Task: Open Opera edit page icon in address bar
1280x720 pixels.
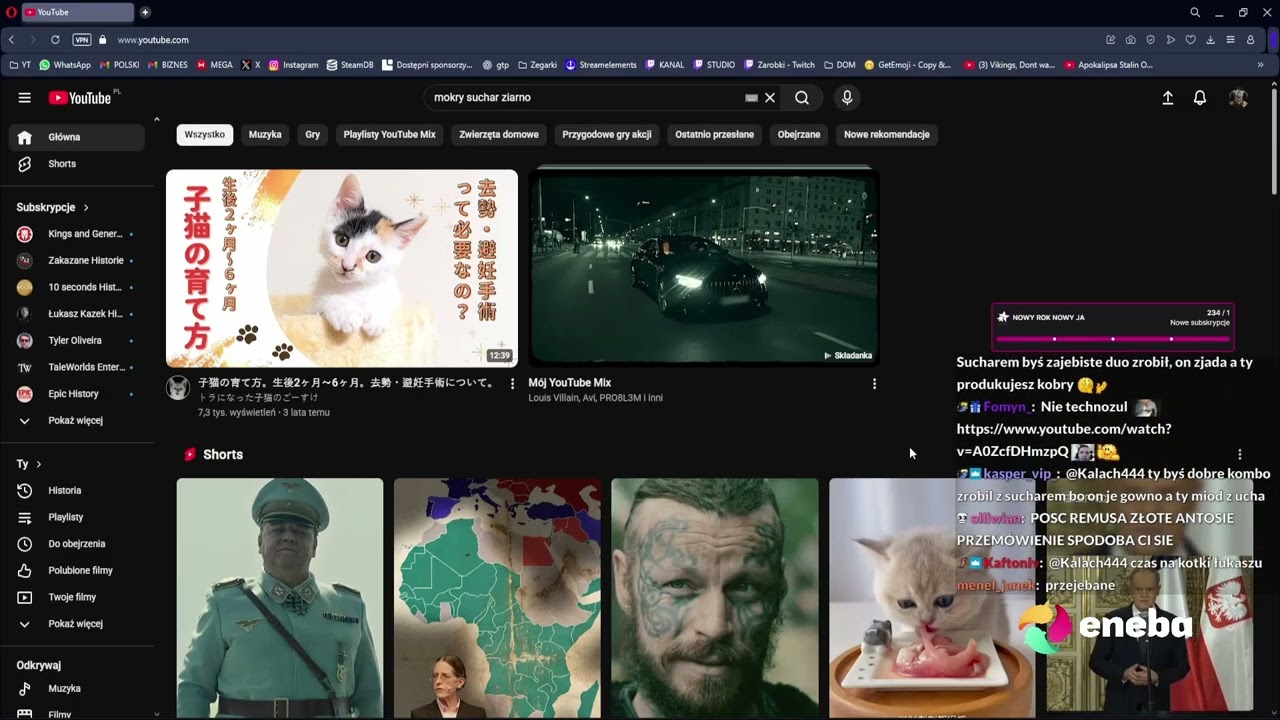Action: tap(1110, 40)
